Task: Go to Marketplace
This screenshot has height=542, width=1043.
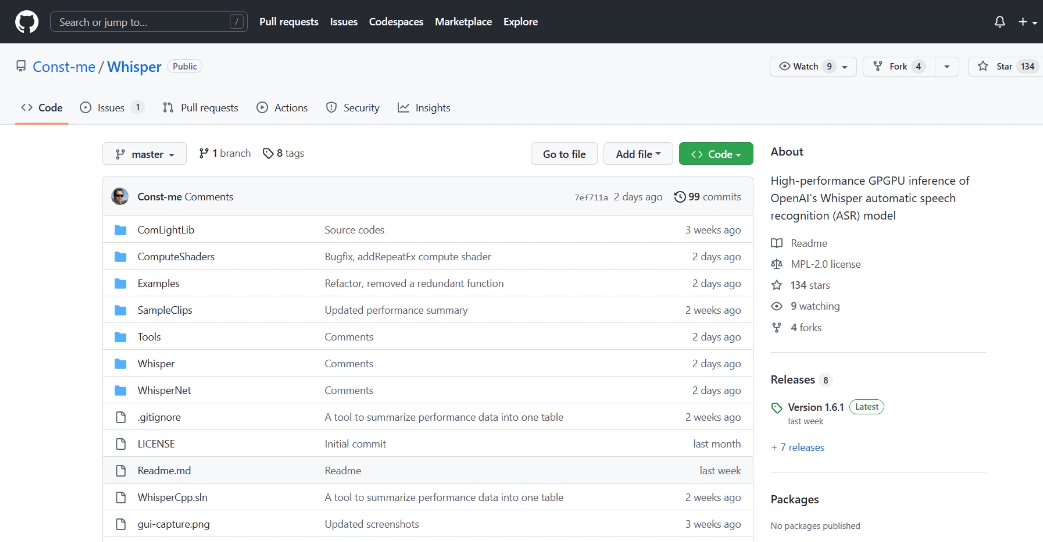Action: click(x=464, y=22)
